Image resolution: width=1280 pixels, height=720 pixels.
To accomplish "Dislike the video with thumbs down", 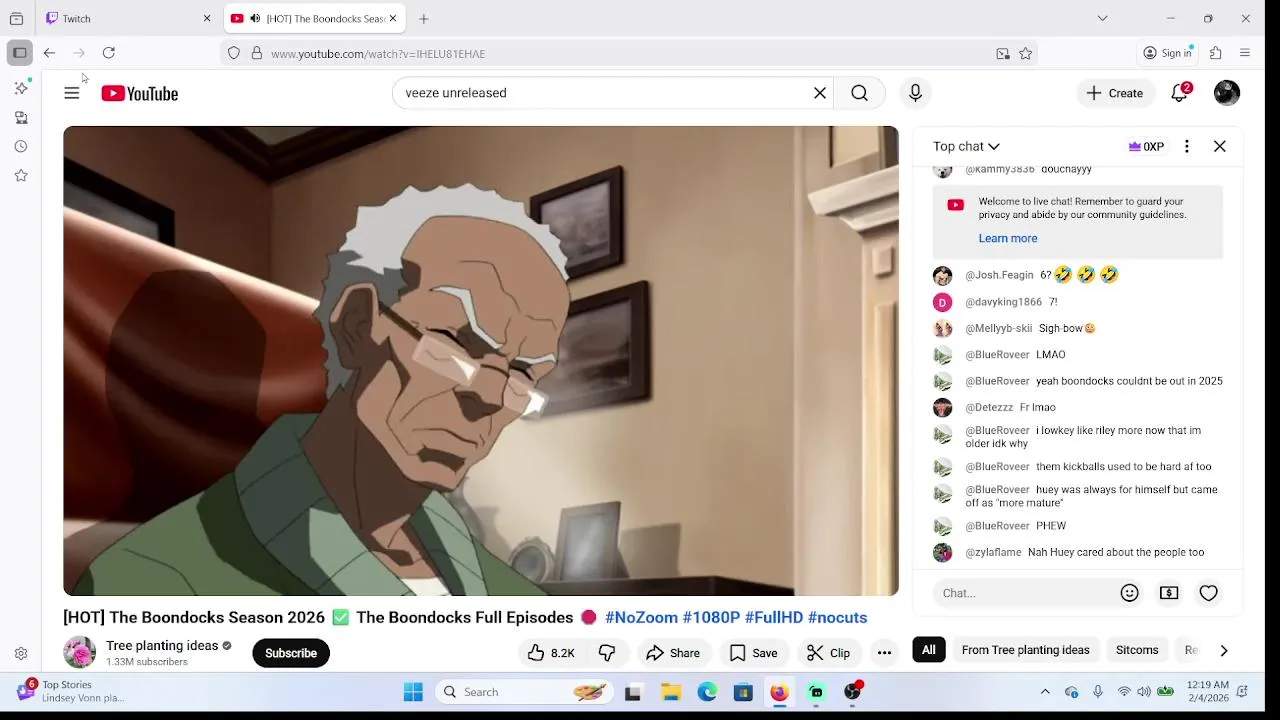I will 607,653.
